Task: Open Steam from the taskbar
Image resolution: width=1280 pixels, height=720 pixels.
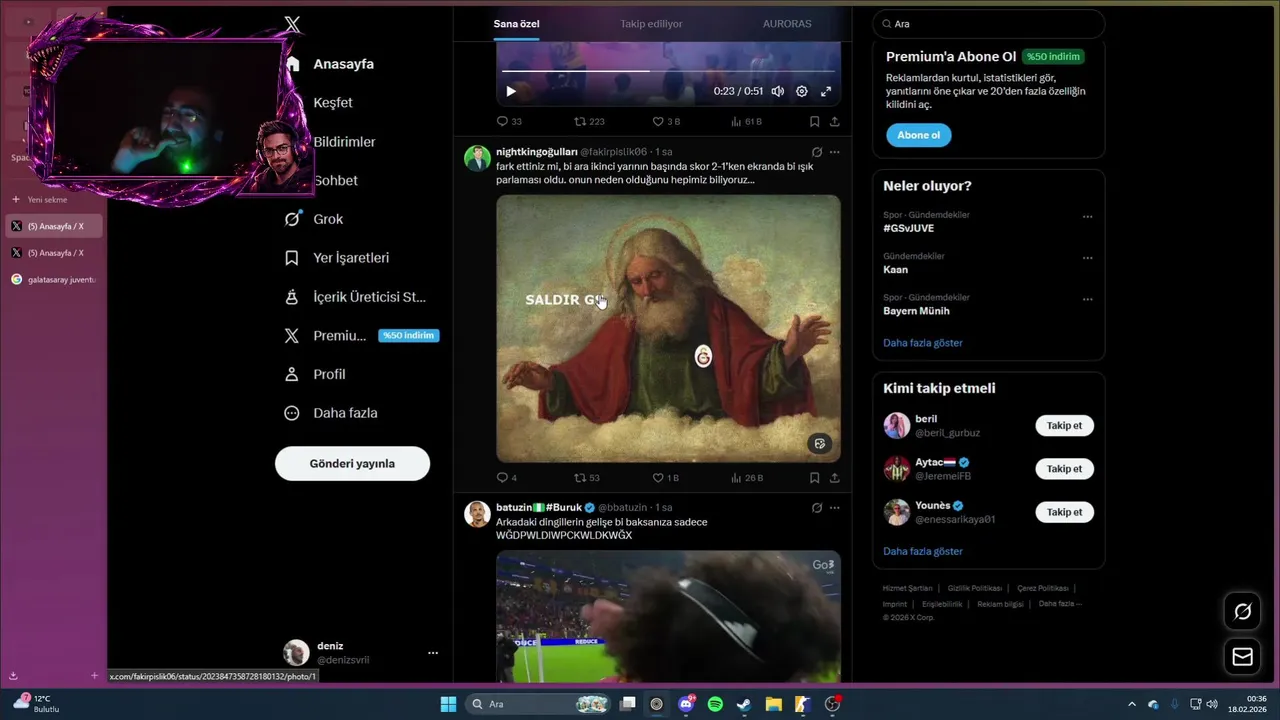Action: [x=744, y=704]
